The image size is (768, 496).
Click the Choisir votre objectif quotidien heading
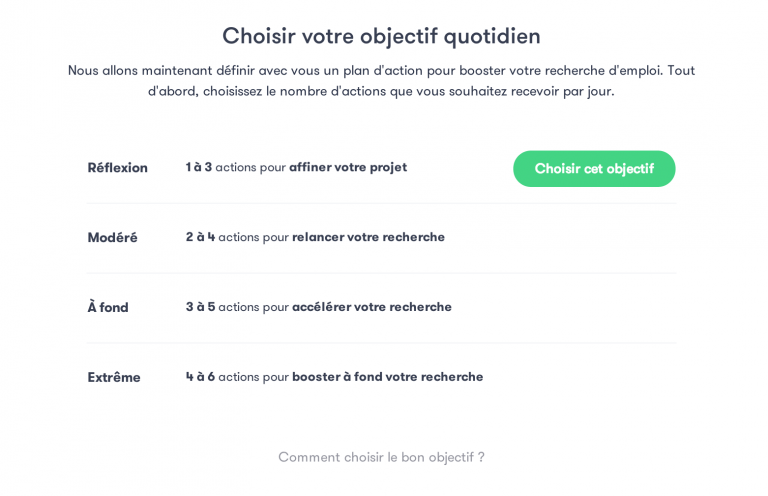click(x=381, y=36)
